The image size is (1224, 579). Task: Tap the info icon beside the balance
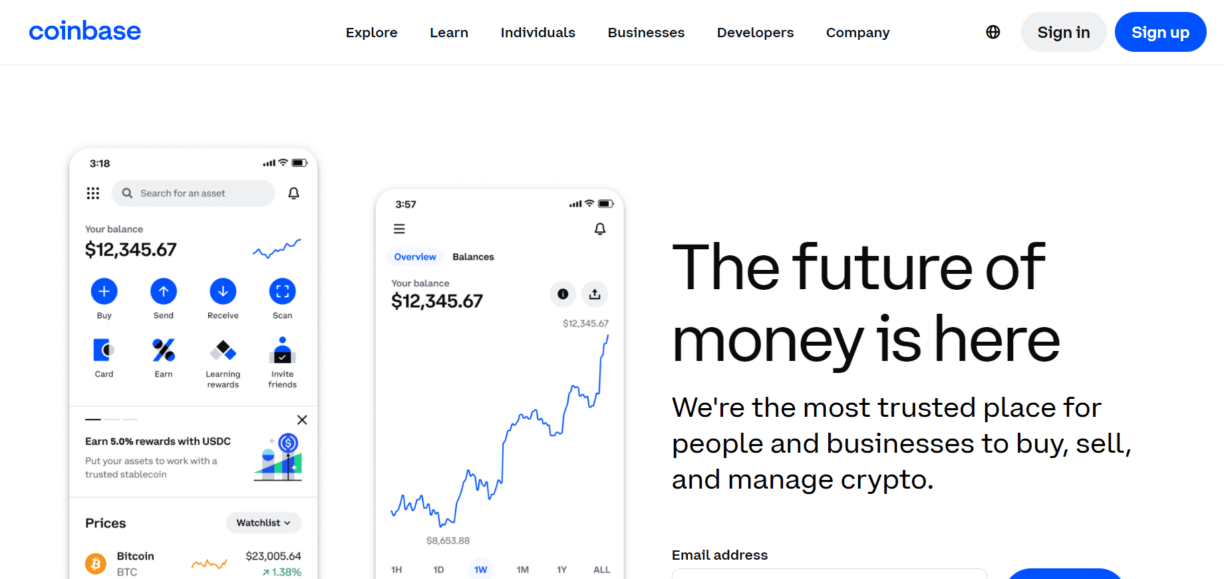click(x=562, y=294)
